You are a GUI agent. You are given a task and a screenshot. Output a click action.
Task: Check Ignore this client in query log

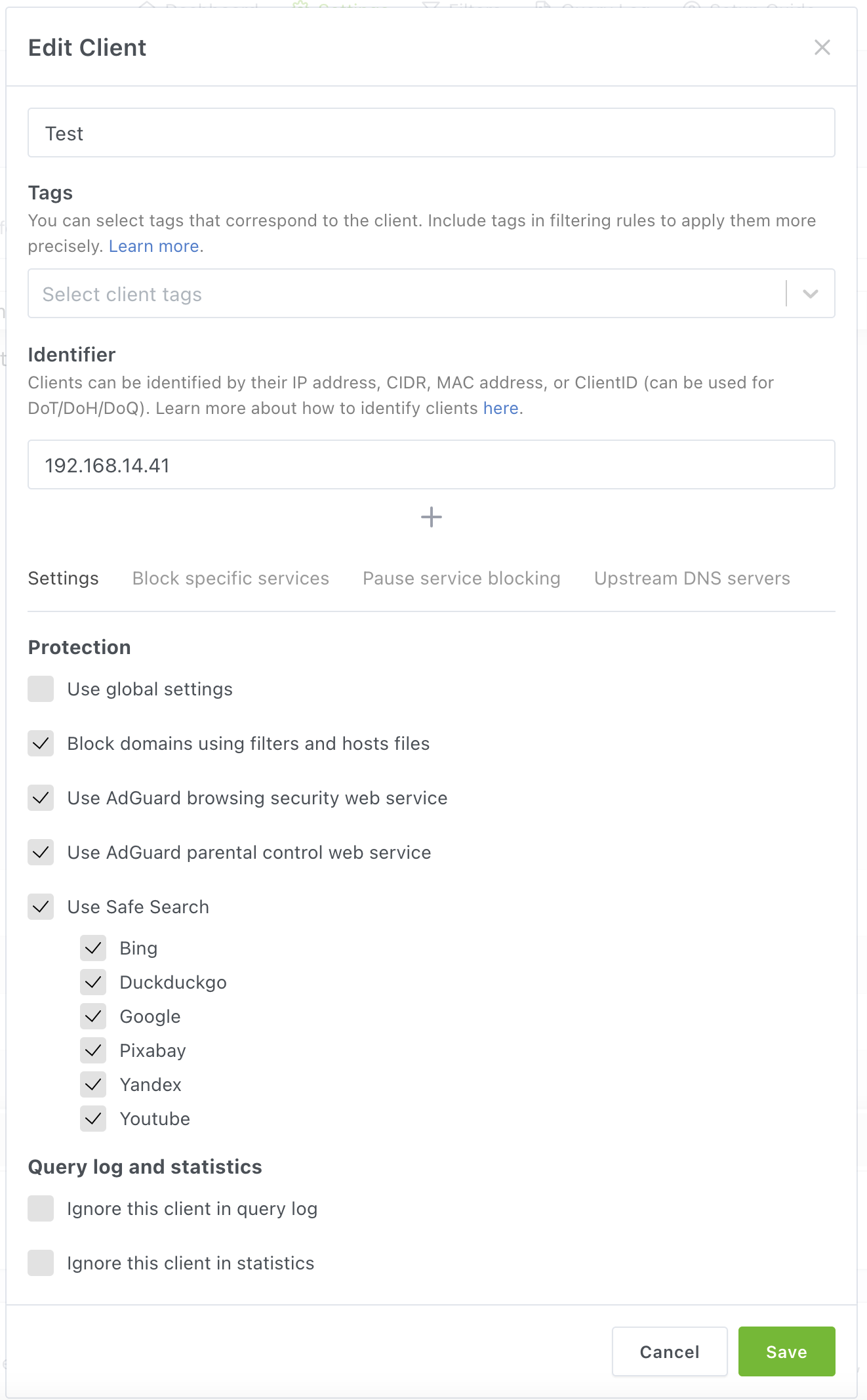coord(41,1208)
